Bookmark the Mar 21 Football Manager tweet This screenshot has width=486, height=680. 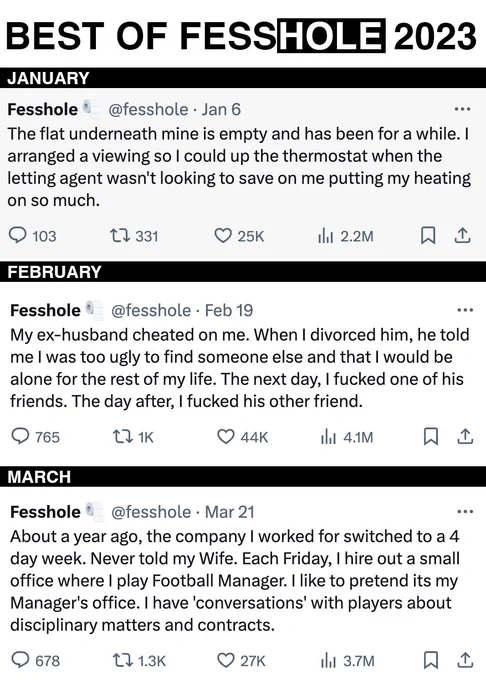click(431, 660)
